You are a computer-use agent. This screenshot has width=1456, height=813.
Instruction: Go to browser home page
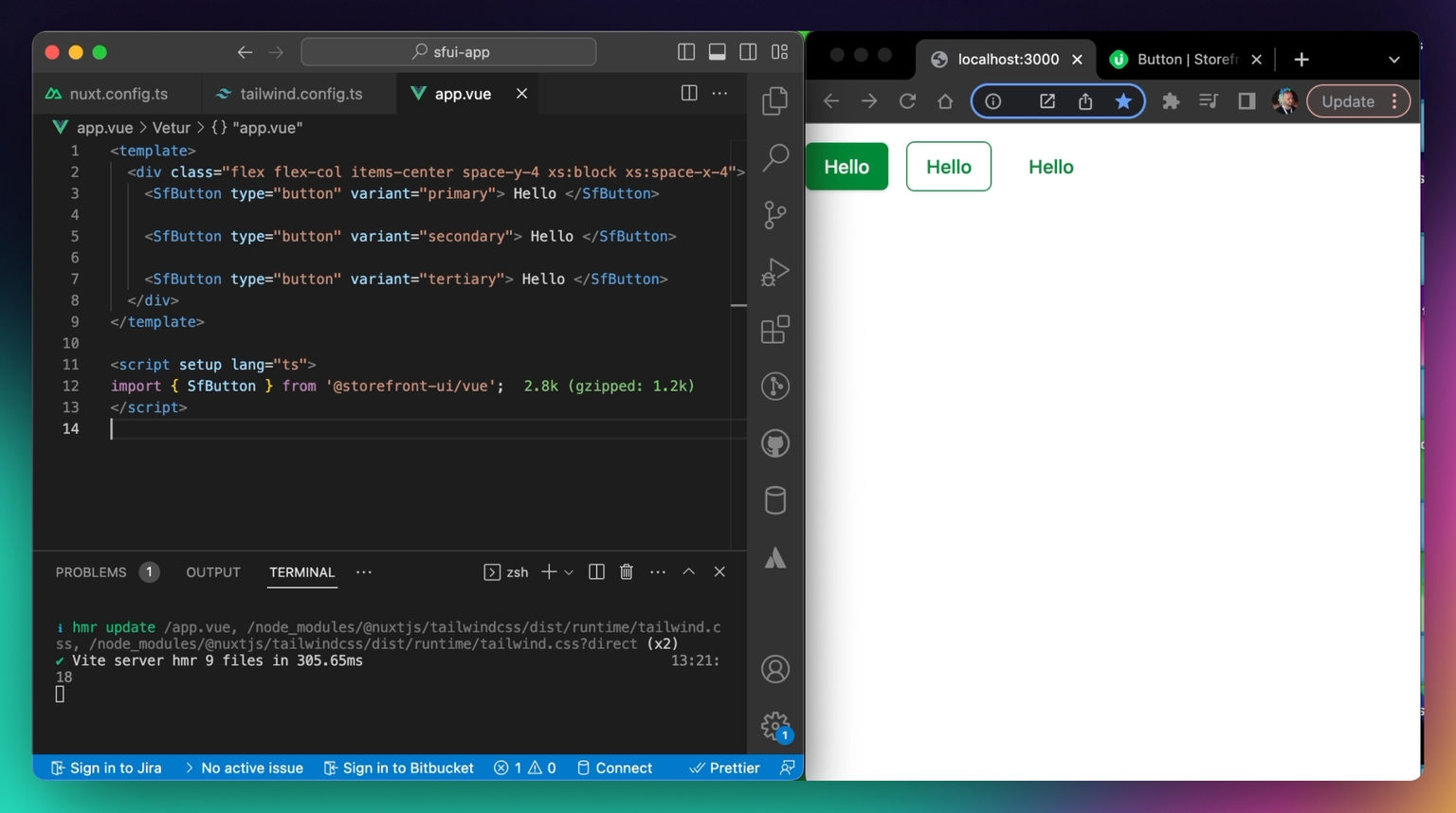click(945, 101)
